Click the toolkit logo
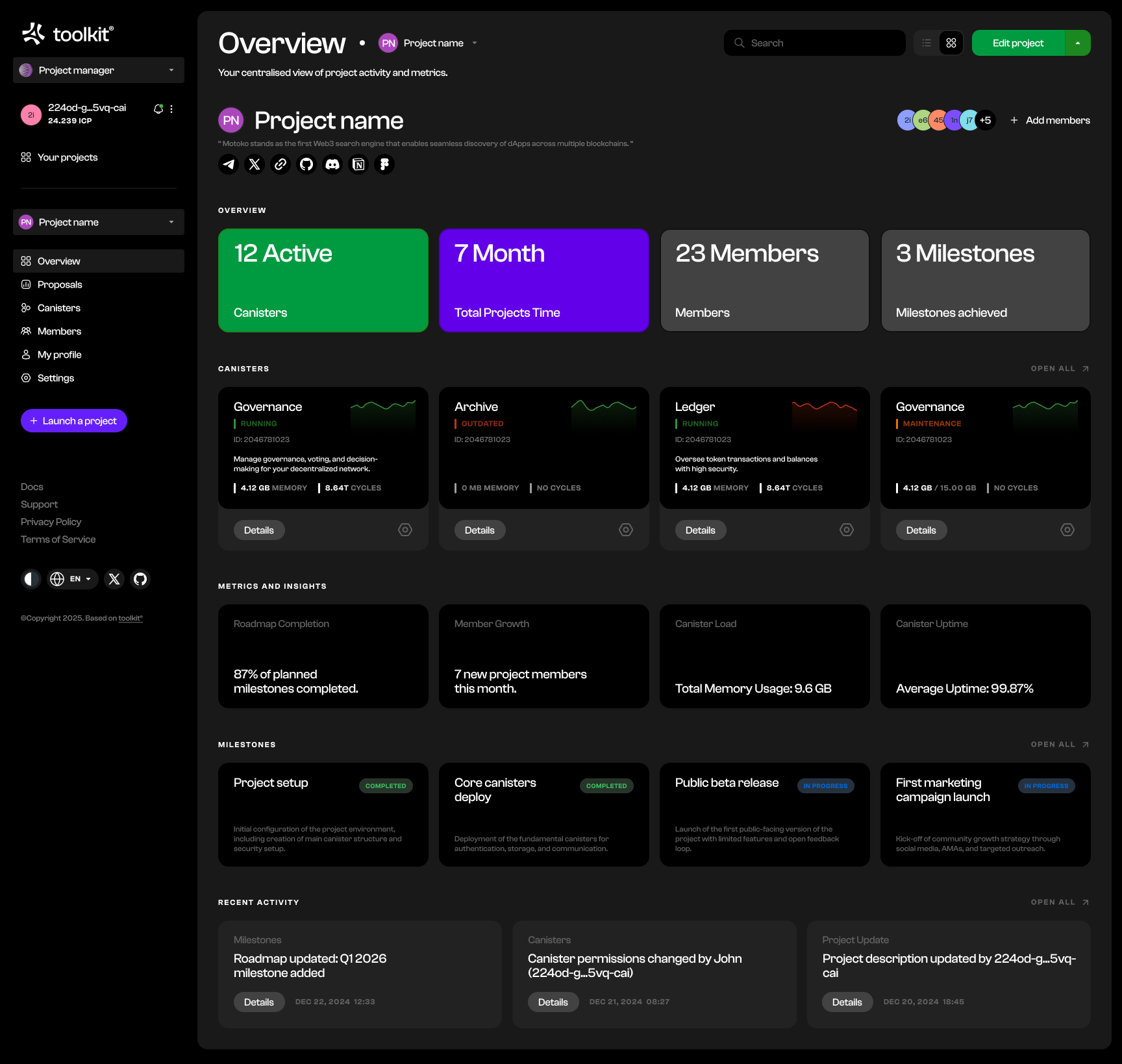1122x1064 pixels. (68, 34)
